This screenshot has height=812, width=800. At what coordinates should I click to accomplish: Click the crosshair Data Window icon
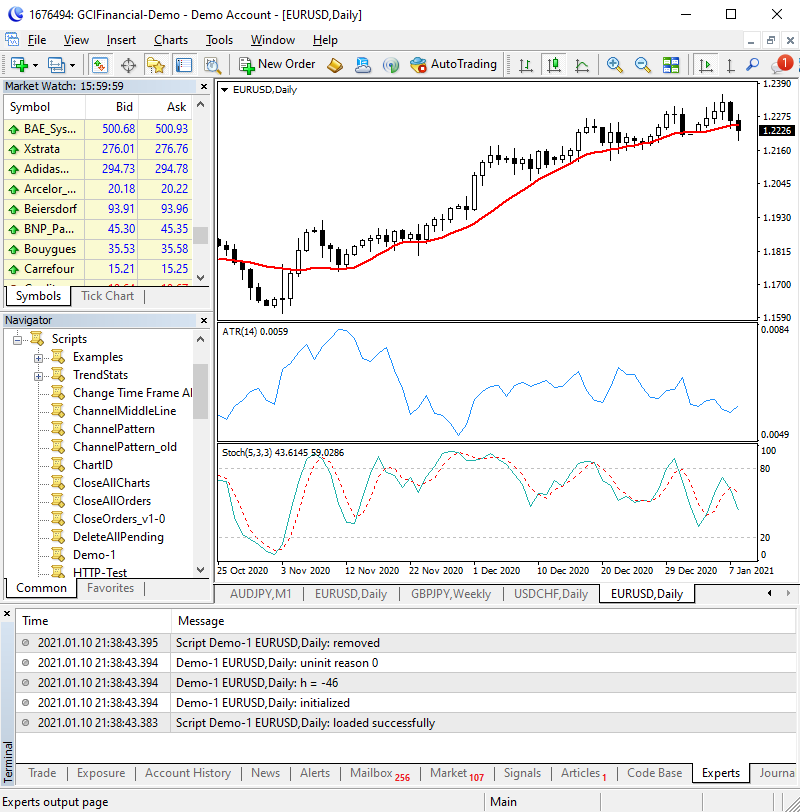(x=128, y=65)
